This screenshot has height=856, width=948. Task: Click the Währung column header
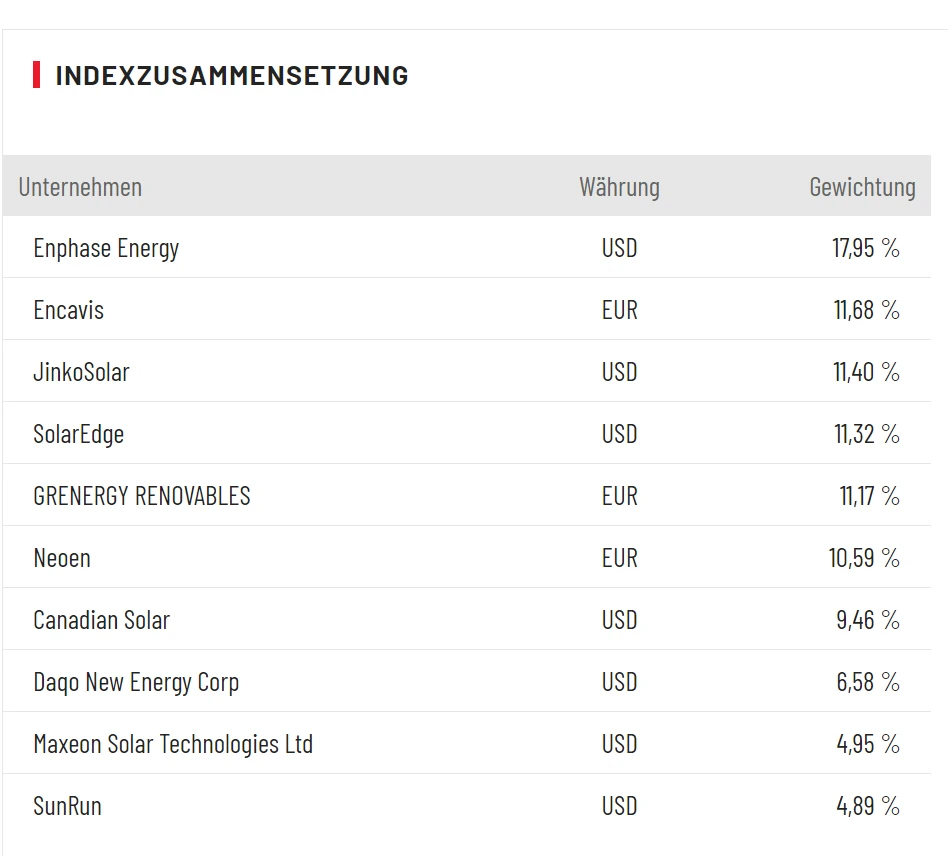point(619,187)
